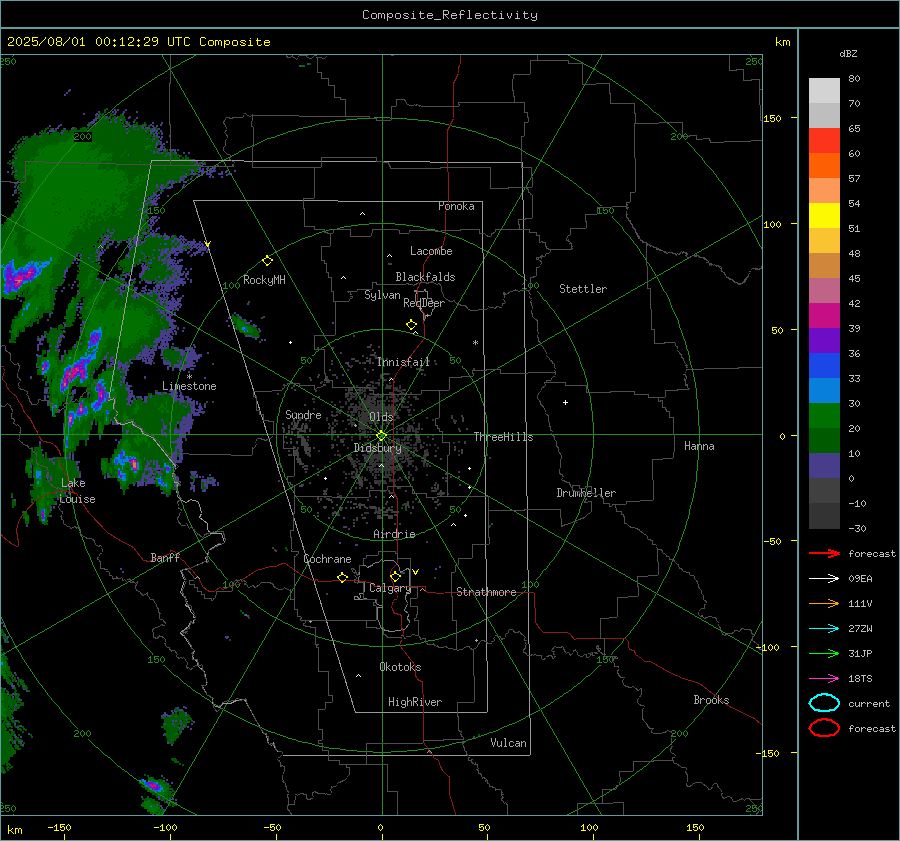
Task: Click the Stettler city label
Action: pyautogui.click(x=583, y=289)
